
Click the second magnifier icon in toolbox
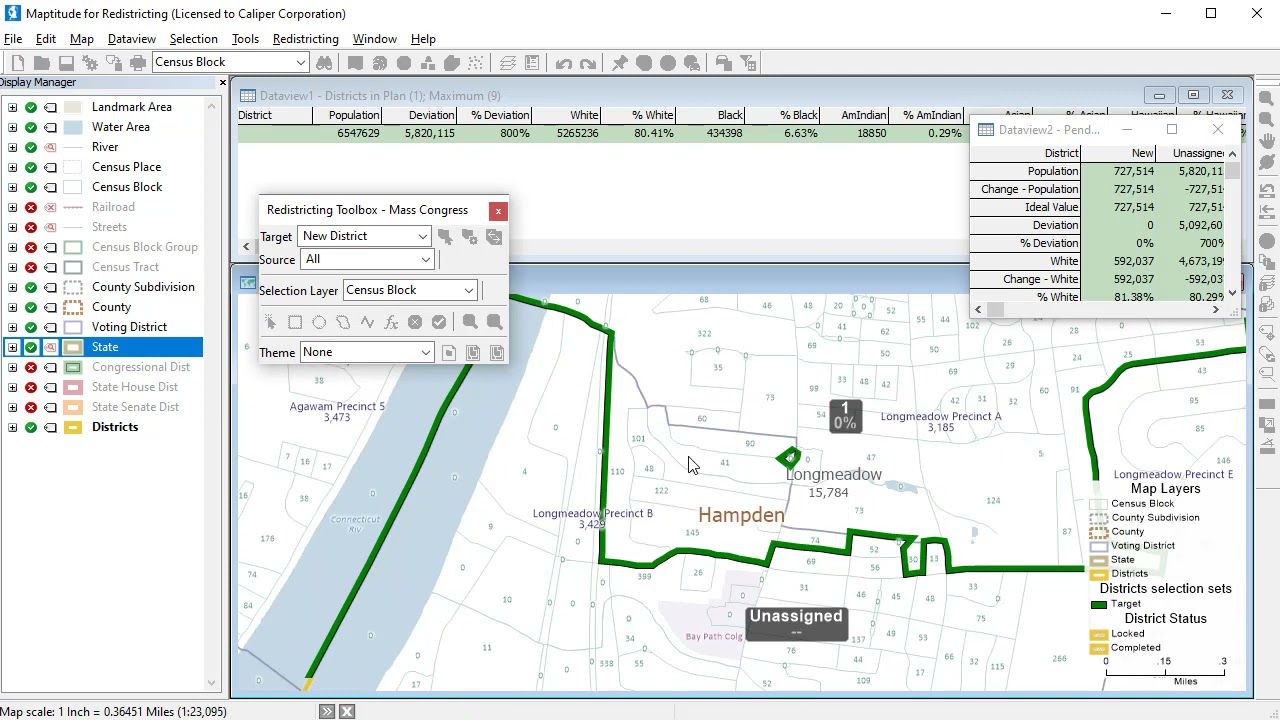point(494,322)
